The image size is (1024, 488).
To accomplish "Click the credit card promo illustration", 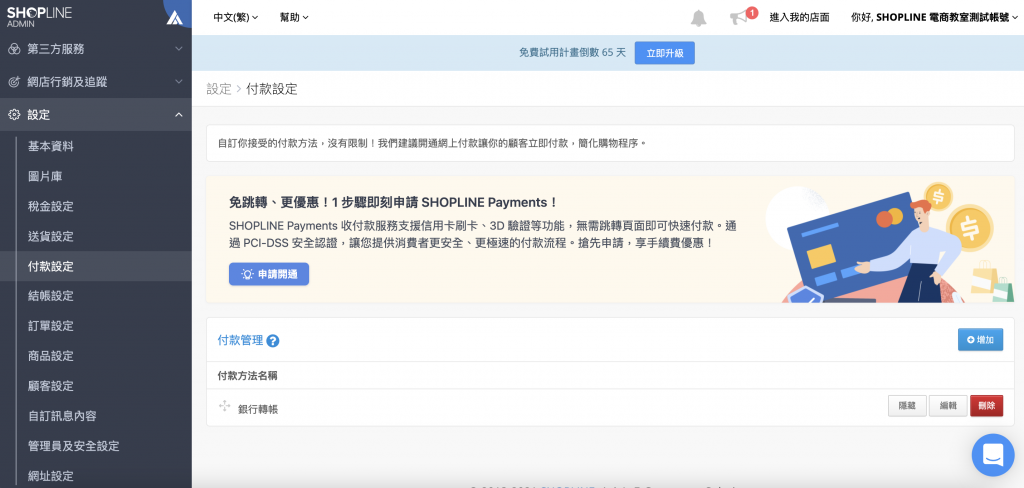I will coord(889,242).
